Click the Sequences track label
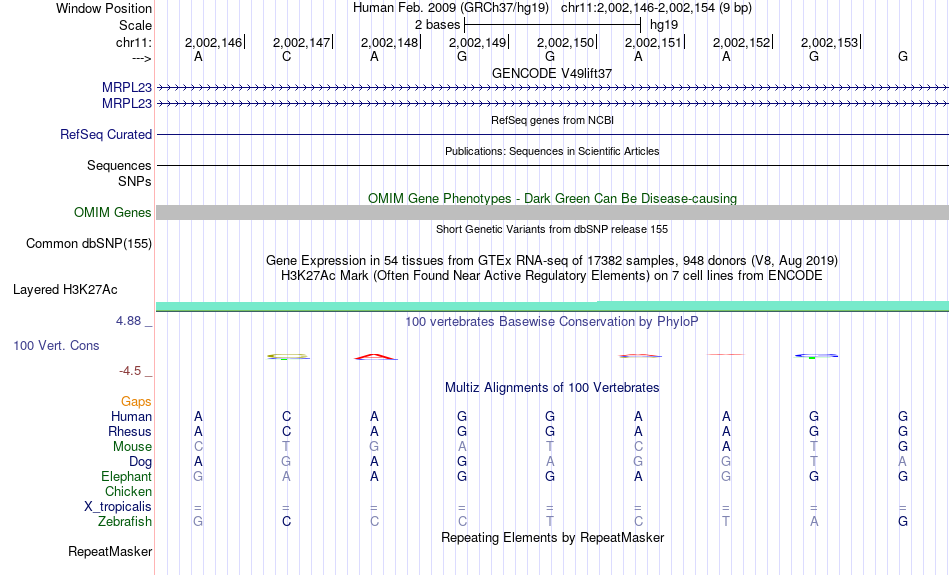 tap(119, 165)
